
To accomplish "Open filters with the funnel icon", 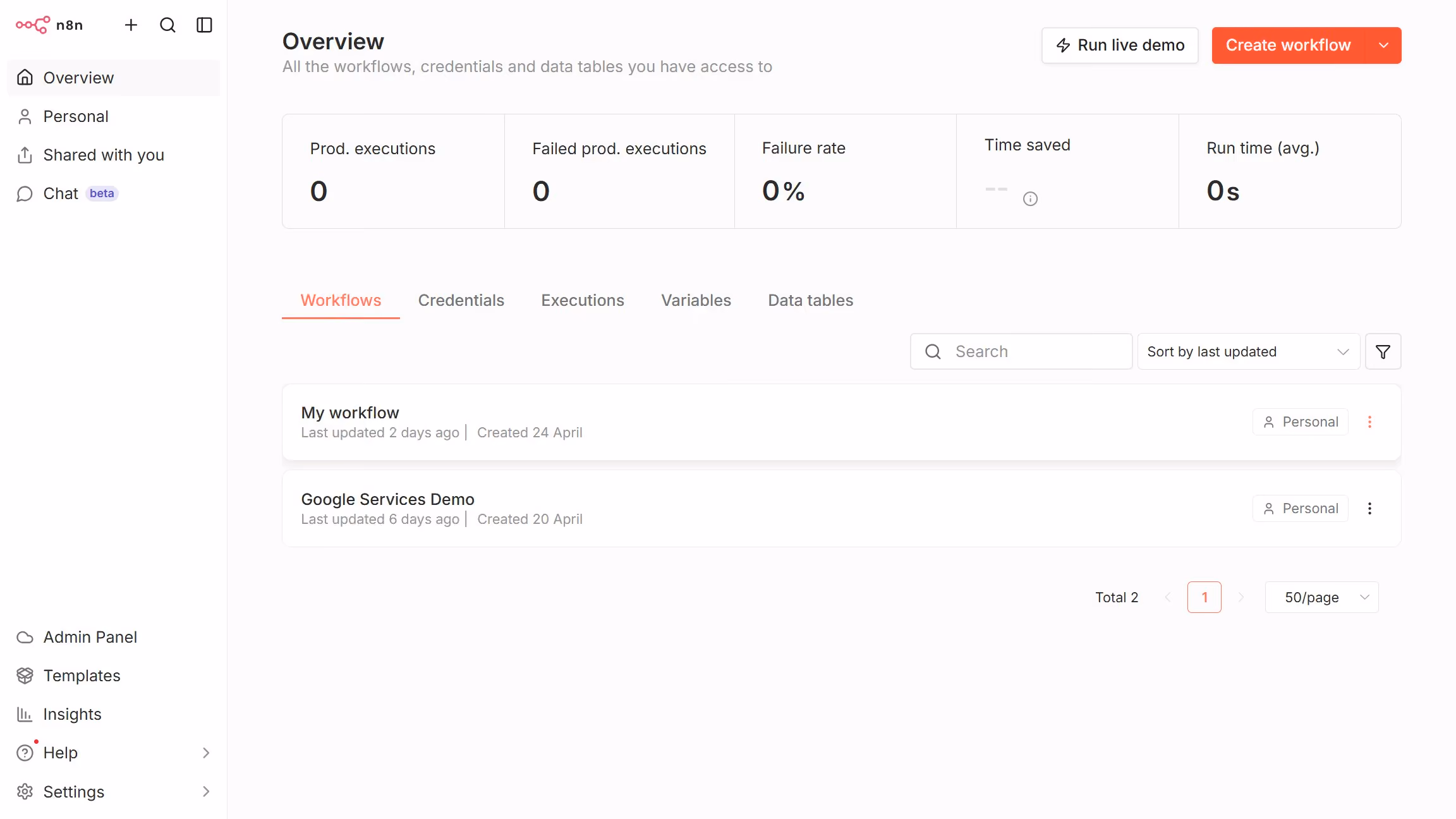I will pyautogui.click(x=1383, y=351).
